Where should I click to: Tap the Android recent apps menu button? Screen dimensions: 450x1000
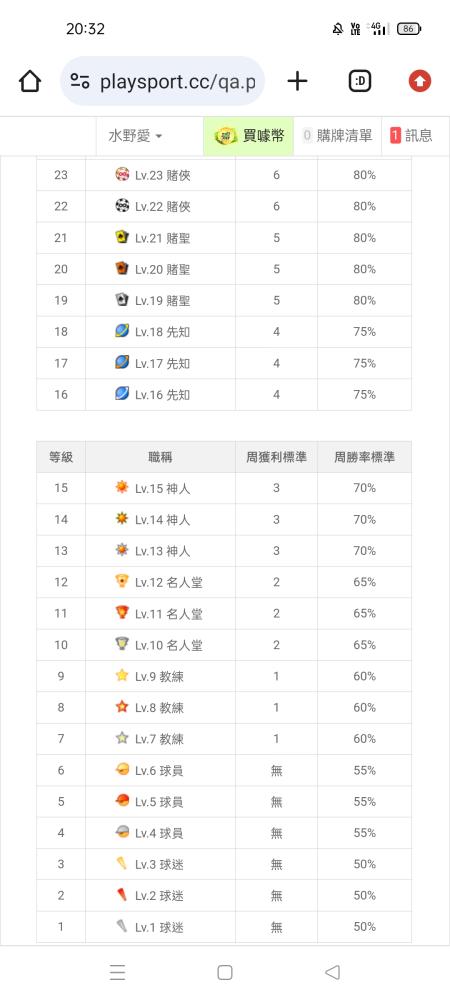pyautogui.click(x=117, y=972)
